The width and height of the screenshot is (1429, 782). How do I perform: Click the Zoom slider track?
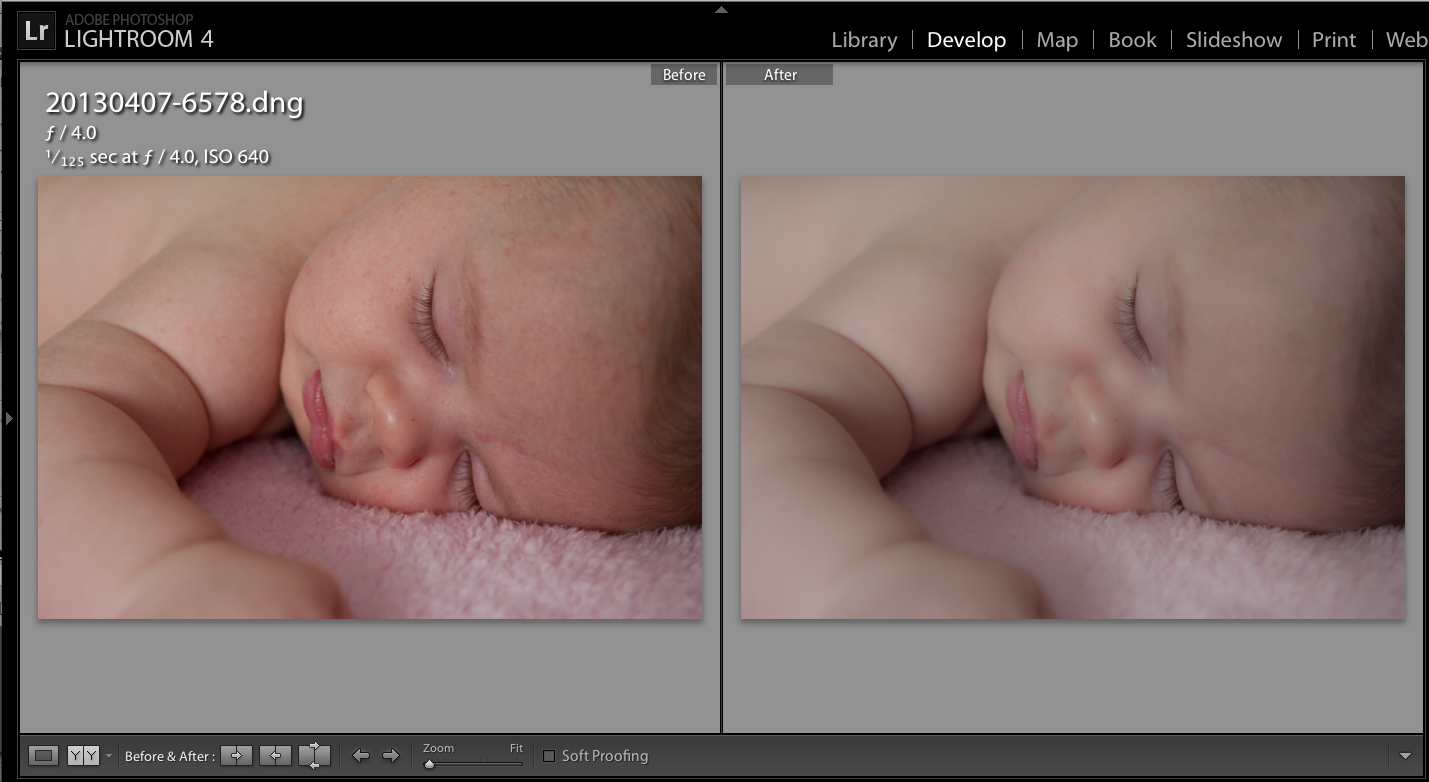(x=475, y=764)
